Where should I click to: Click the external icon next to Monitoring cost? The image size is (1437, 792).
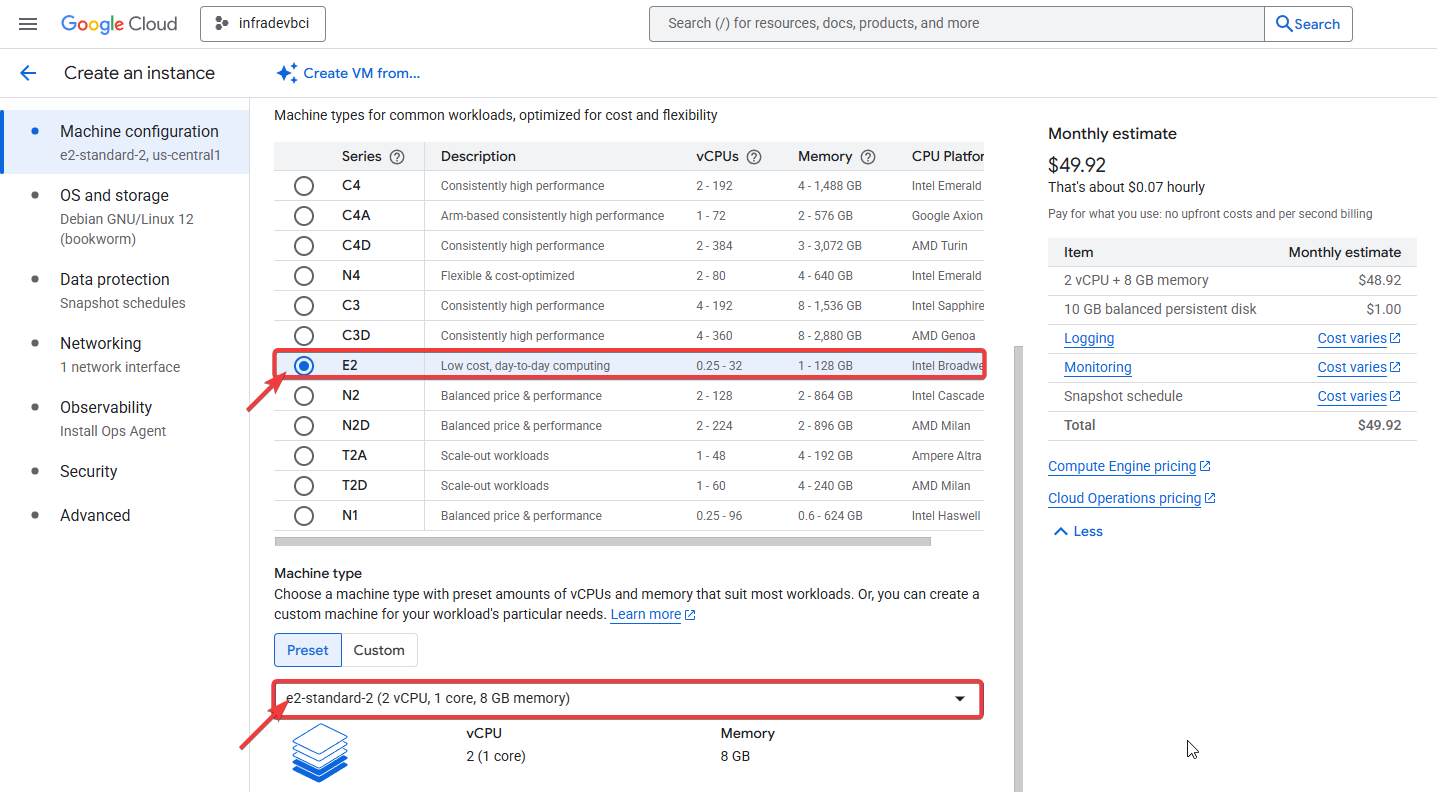coord(1395,368)
